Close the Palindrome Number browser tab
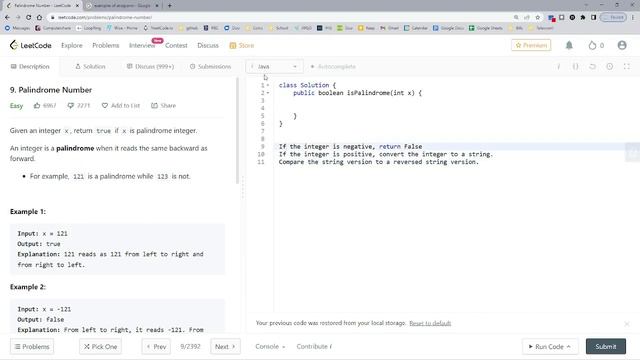 click(77, 6)
